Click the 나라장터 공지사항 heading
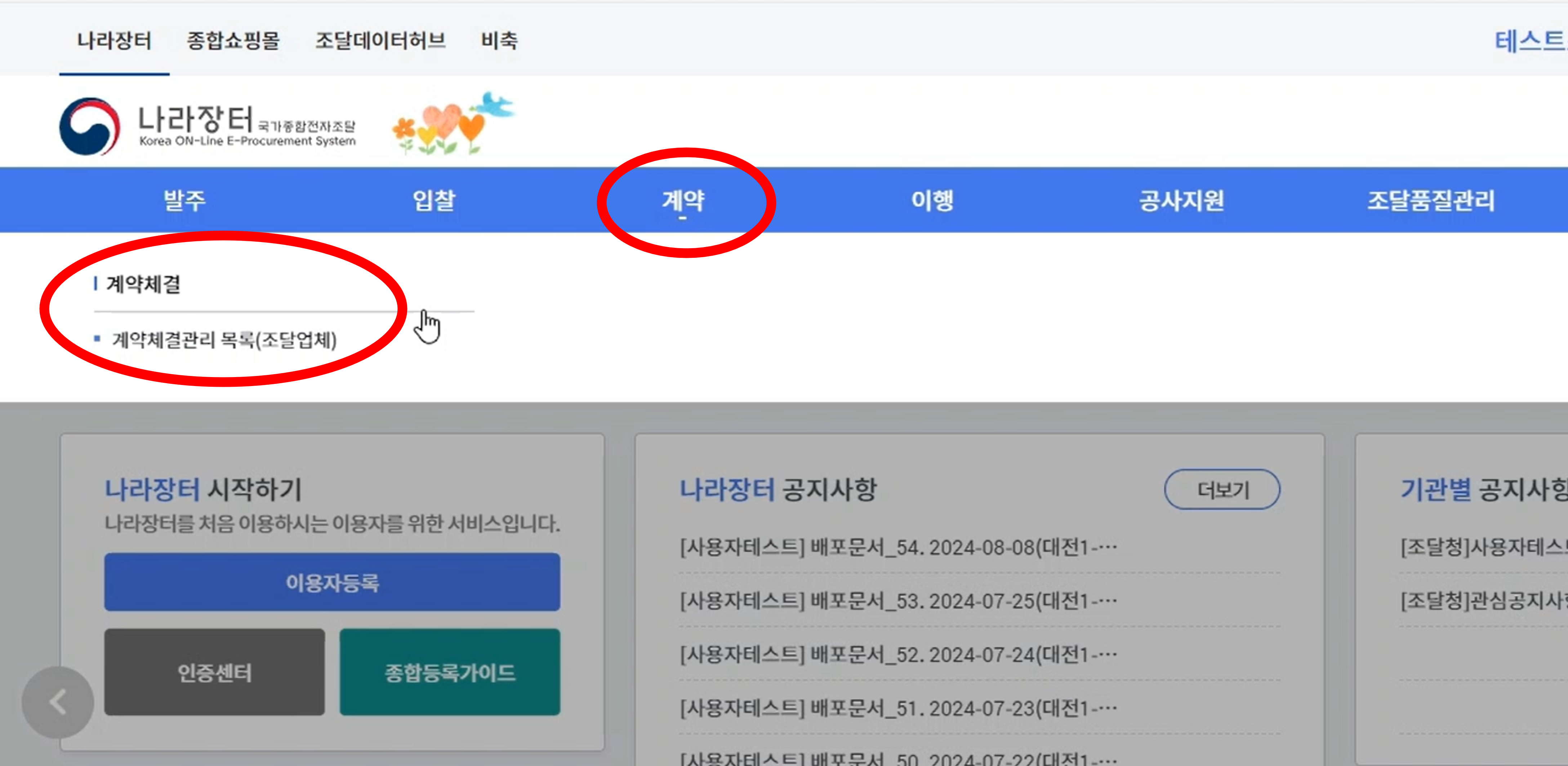The width and height of the screenshot is (1568, 766). pos(778,490)
